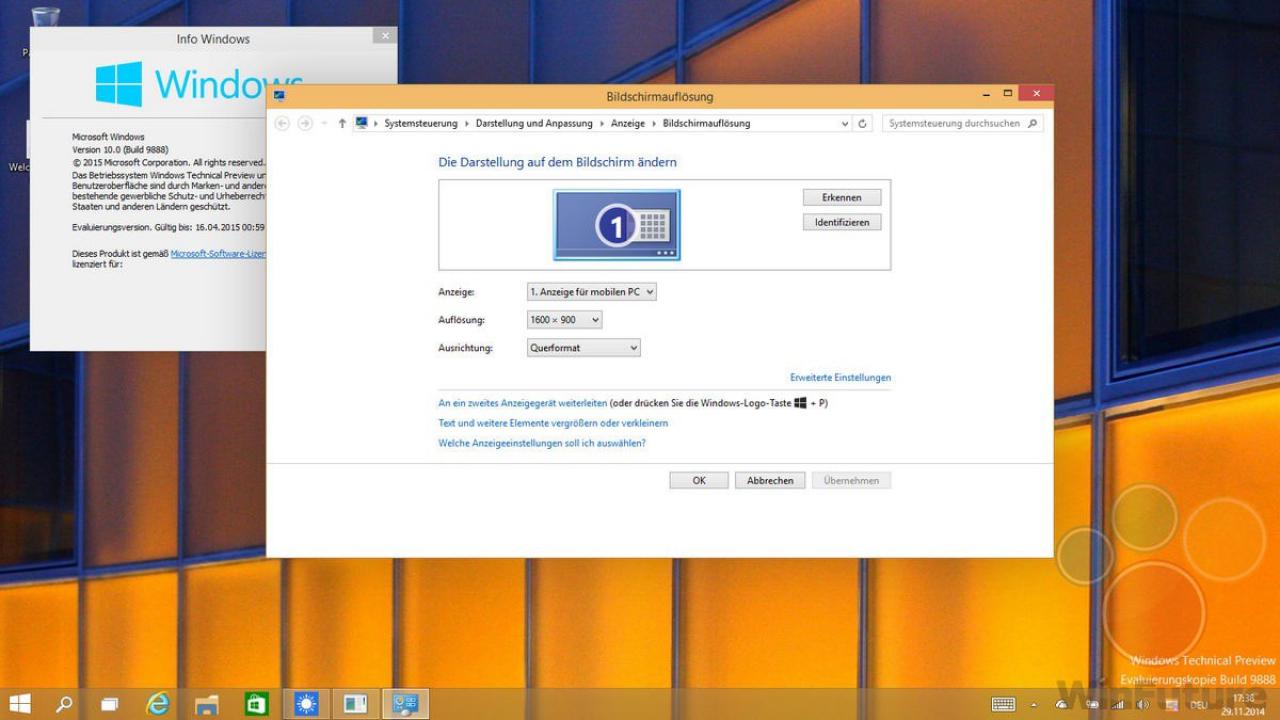Minimize the Bildschirmauflösung window
Screen dimensions: 1280x720
(985, 94)
